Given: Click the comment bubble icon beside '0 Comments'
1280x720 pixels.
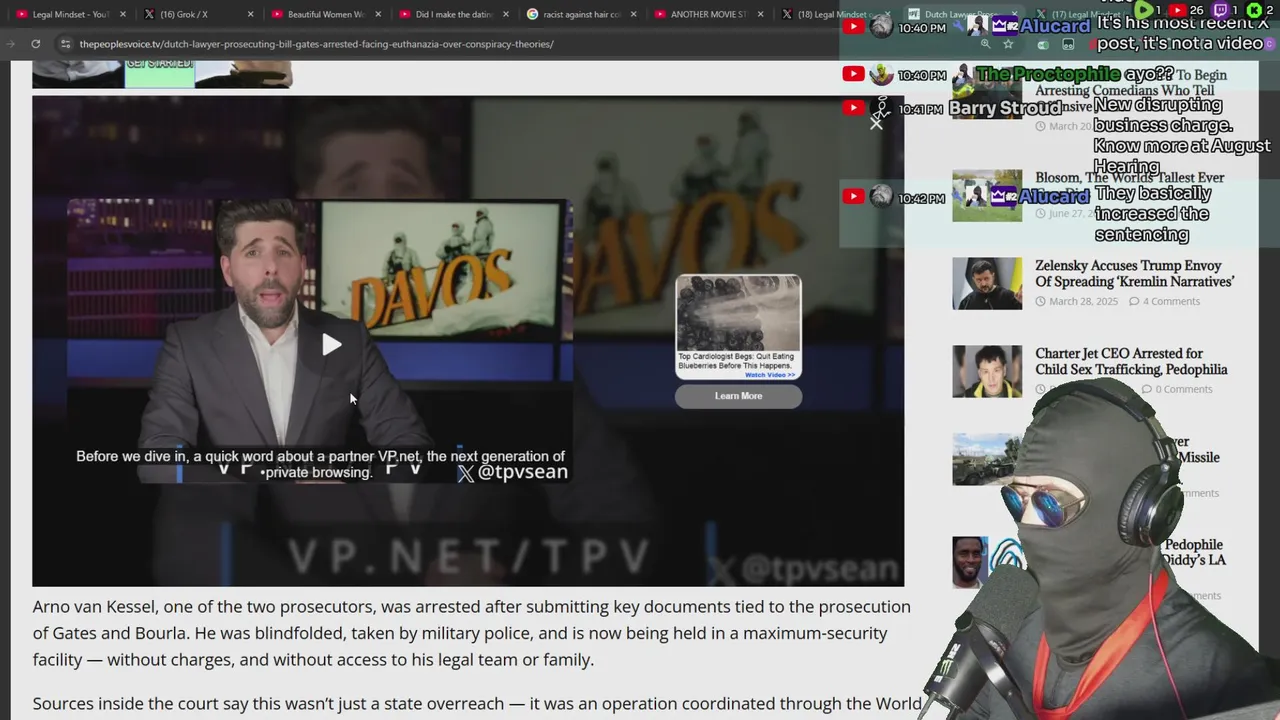Looking at the screenshot, I should click(1146, 389).
